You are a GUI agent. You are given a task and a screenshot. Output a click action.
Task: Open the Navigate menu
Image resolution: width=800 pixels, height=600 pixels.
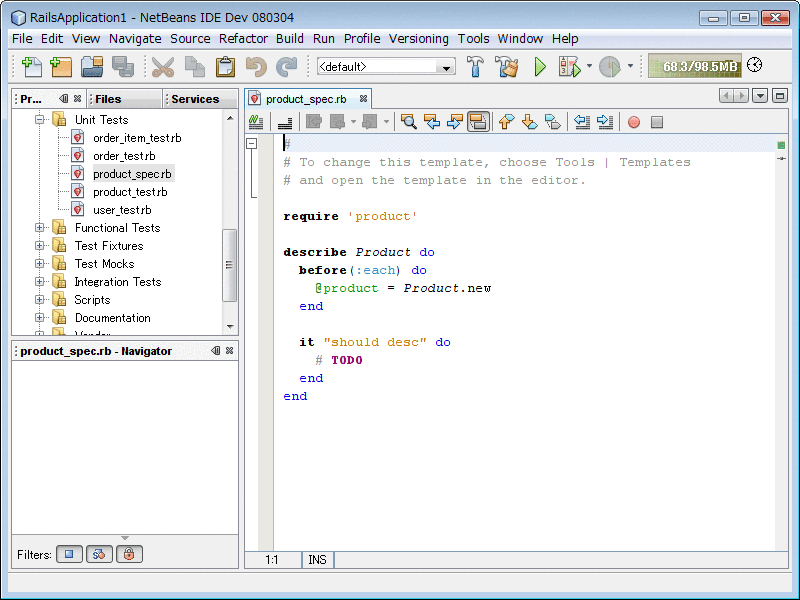135,39
